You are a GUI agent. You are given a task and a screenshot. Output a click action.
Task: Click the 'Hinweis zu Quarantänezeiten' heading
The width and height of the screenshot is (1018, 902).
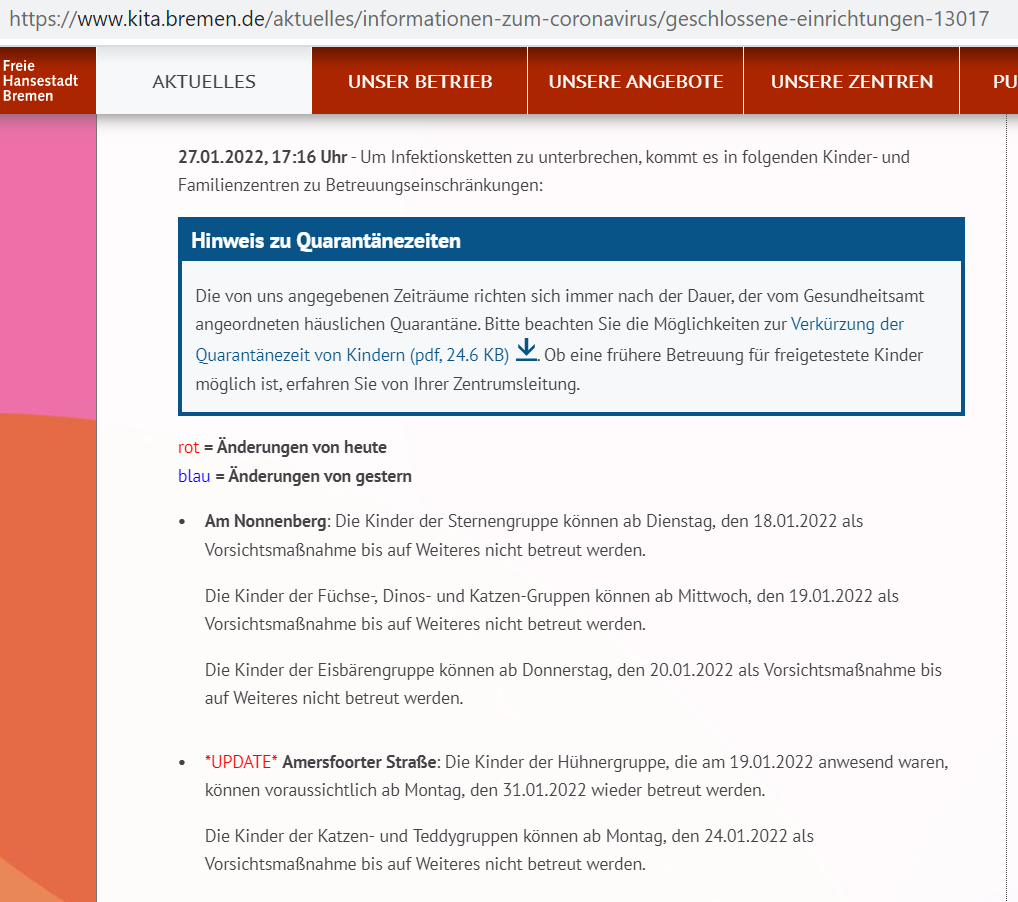click(326, 241)
